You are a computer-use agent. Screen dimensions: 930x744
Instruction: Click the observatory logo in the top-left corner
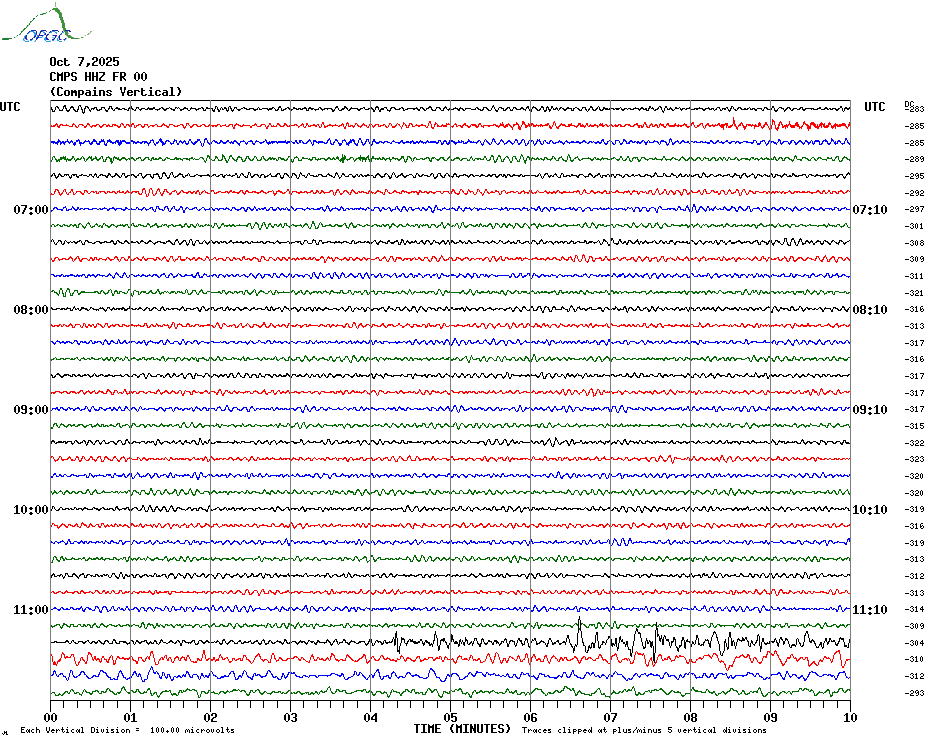[x=46, y=24]
